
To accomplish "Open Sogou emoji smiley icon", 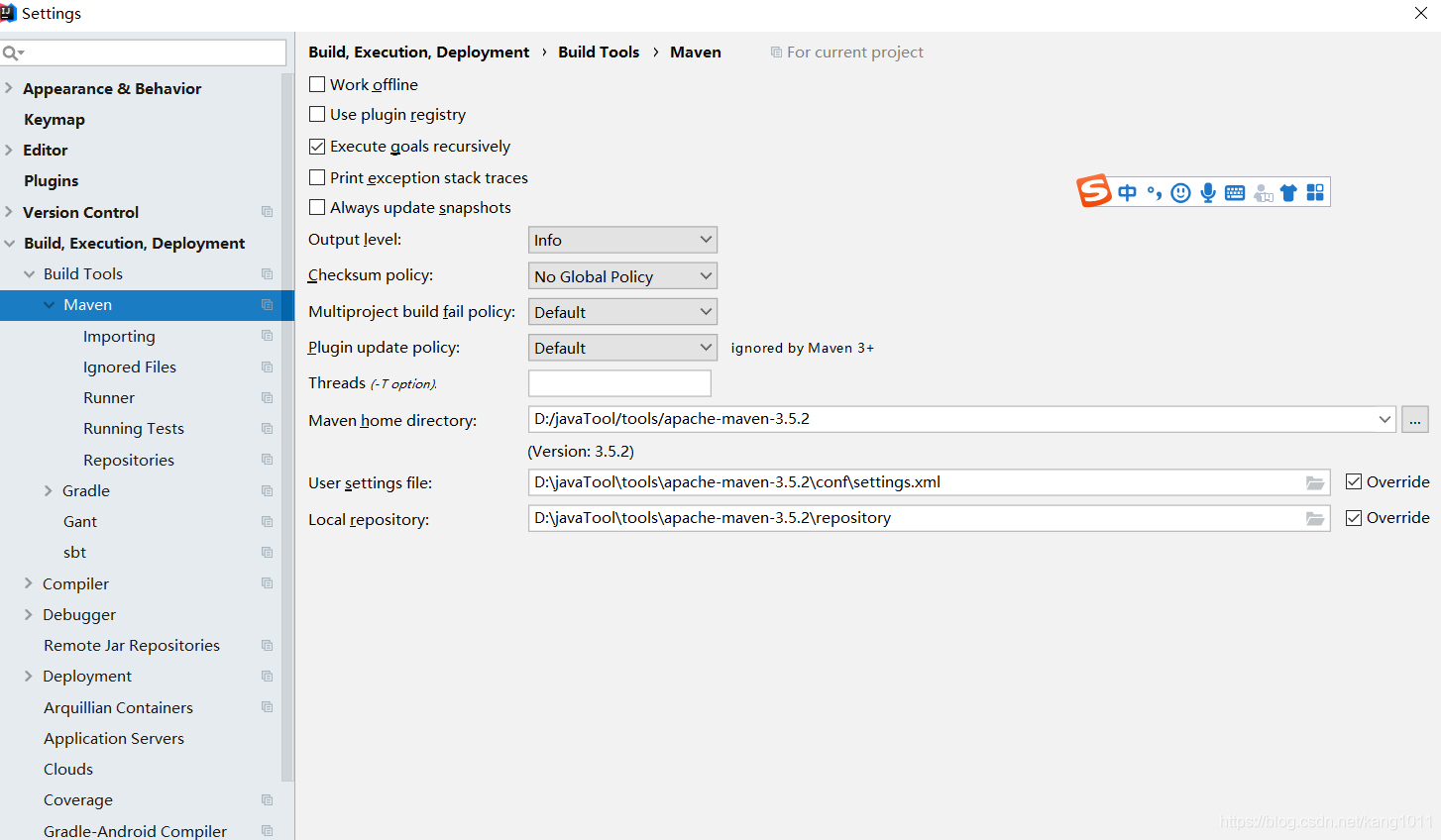I will click(1180, 193).
